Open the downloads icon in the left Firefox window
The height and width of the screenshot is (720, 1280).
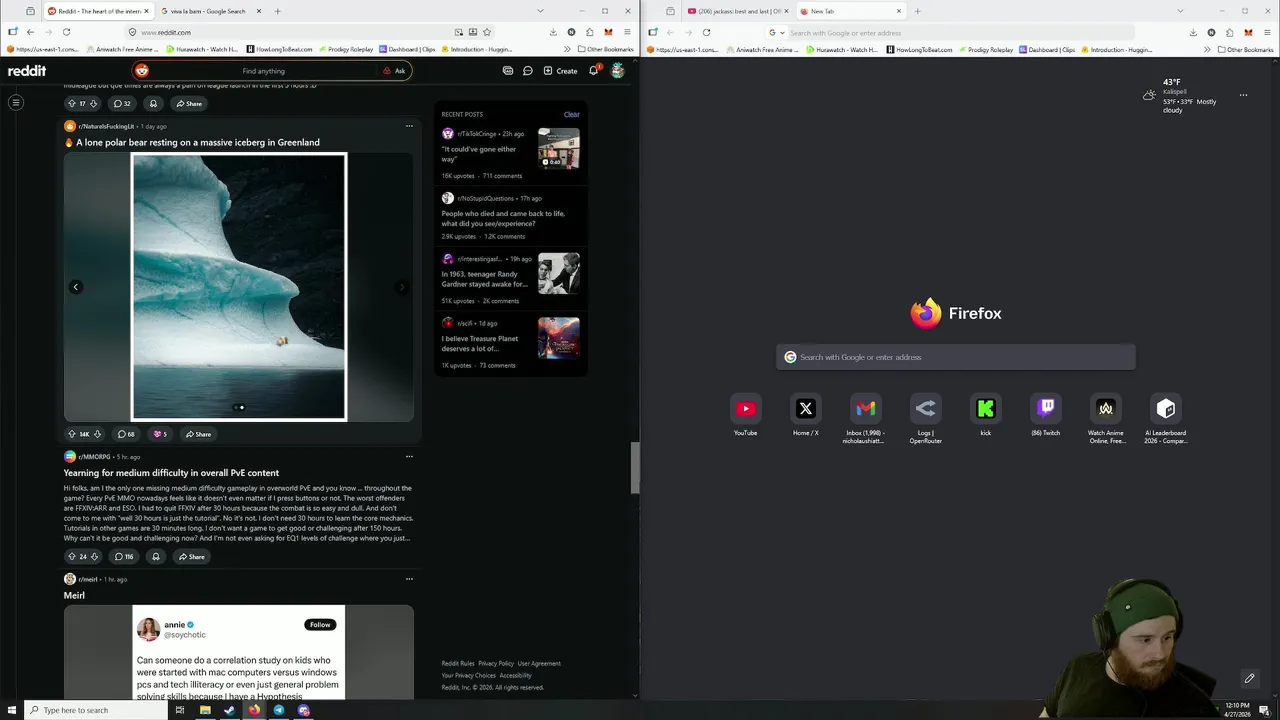pos(553,32)
